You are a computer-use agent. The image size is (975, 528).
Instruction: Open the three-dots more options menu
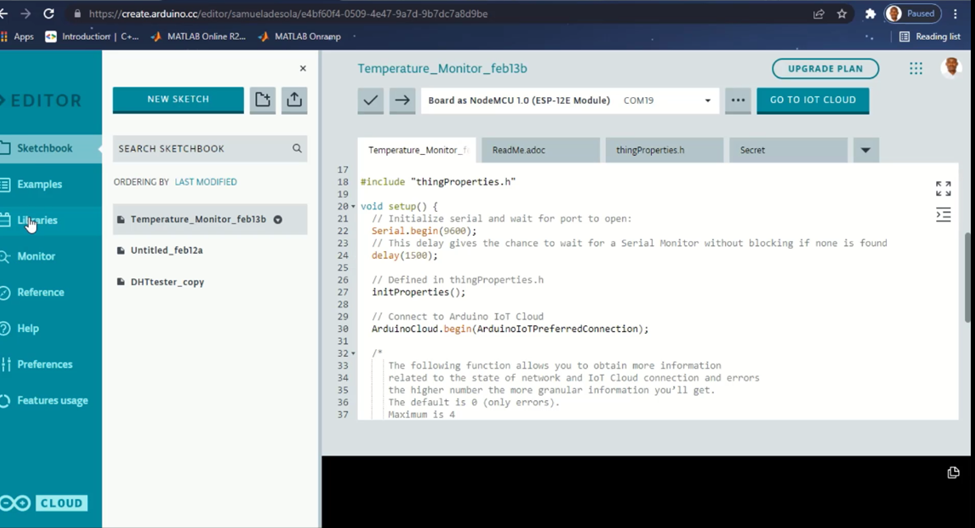(x=737, y=100)
